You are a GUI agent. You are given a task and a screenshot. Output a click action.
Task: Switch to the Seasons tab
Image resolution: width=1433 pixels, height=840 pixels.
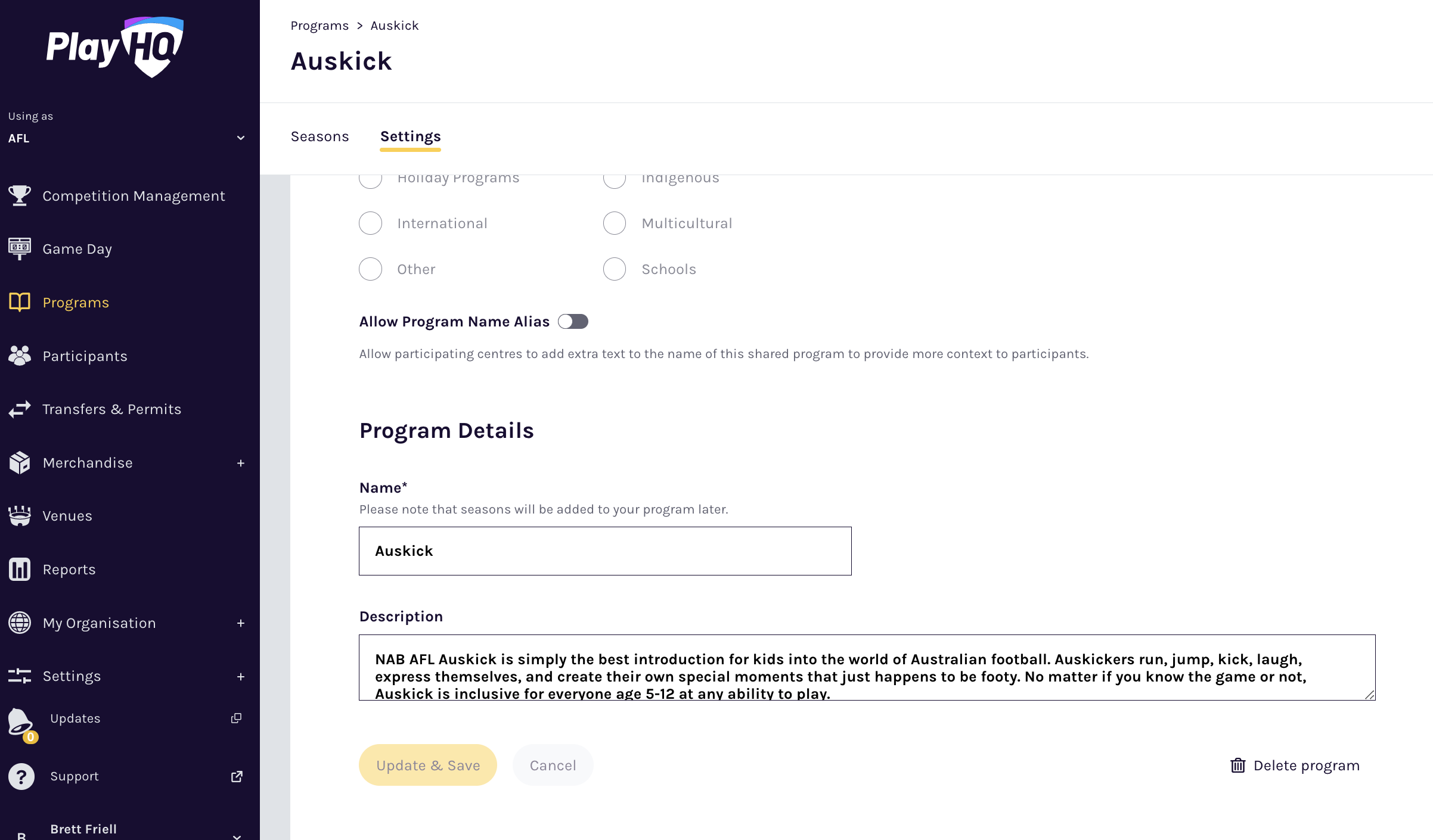tap(320, 136)
